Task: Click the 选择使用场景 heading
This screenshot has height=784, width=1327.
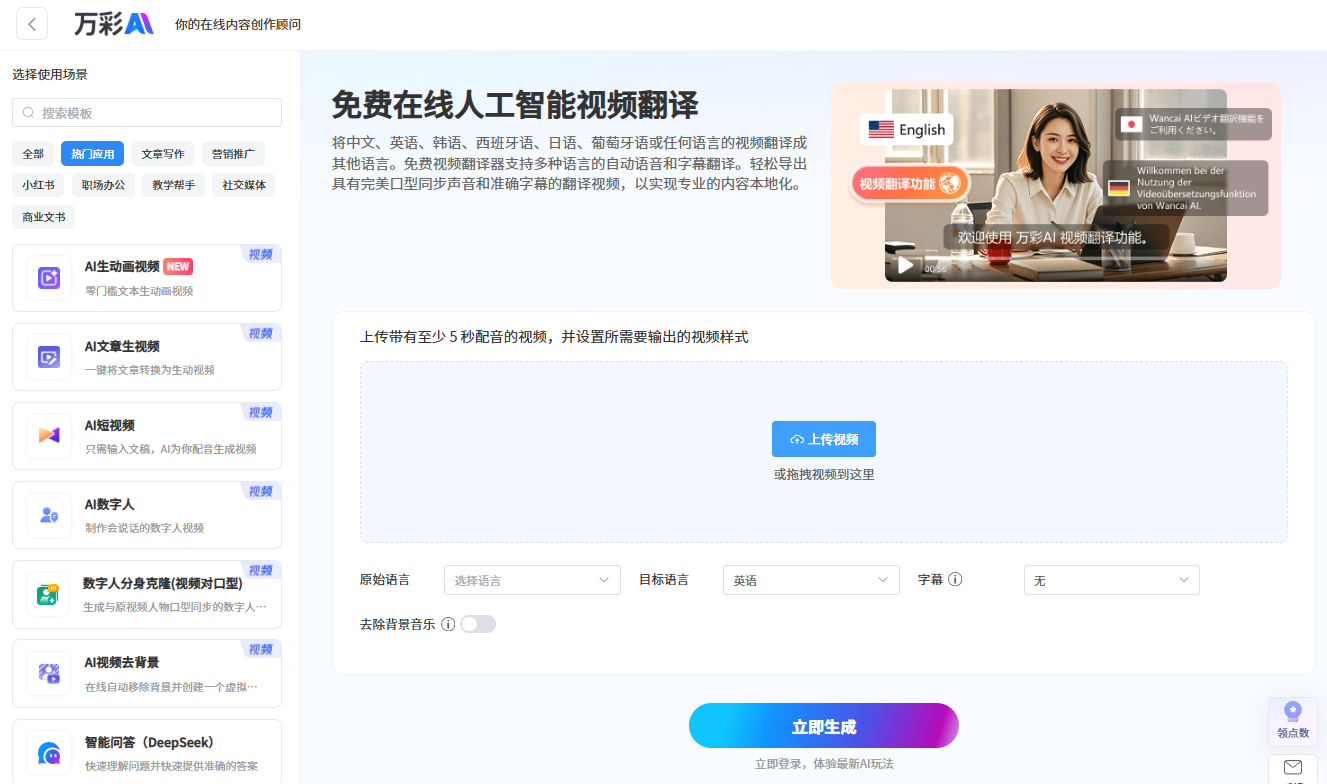Action: point(50,74)
